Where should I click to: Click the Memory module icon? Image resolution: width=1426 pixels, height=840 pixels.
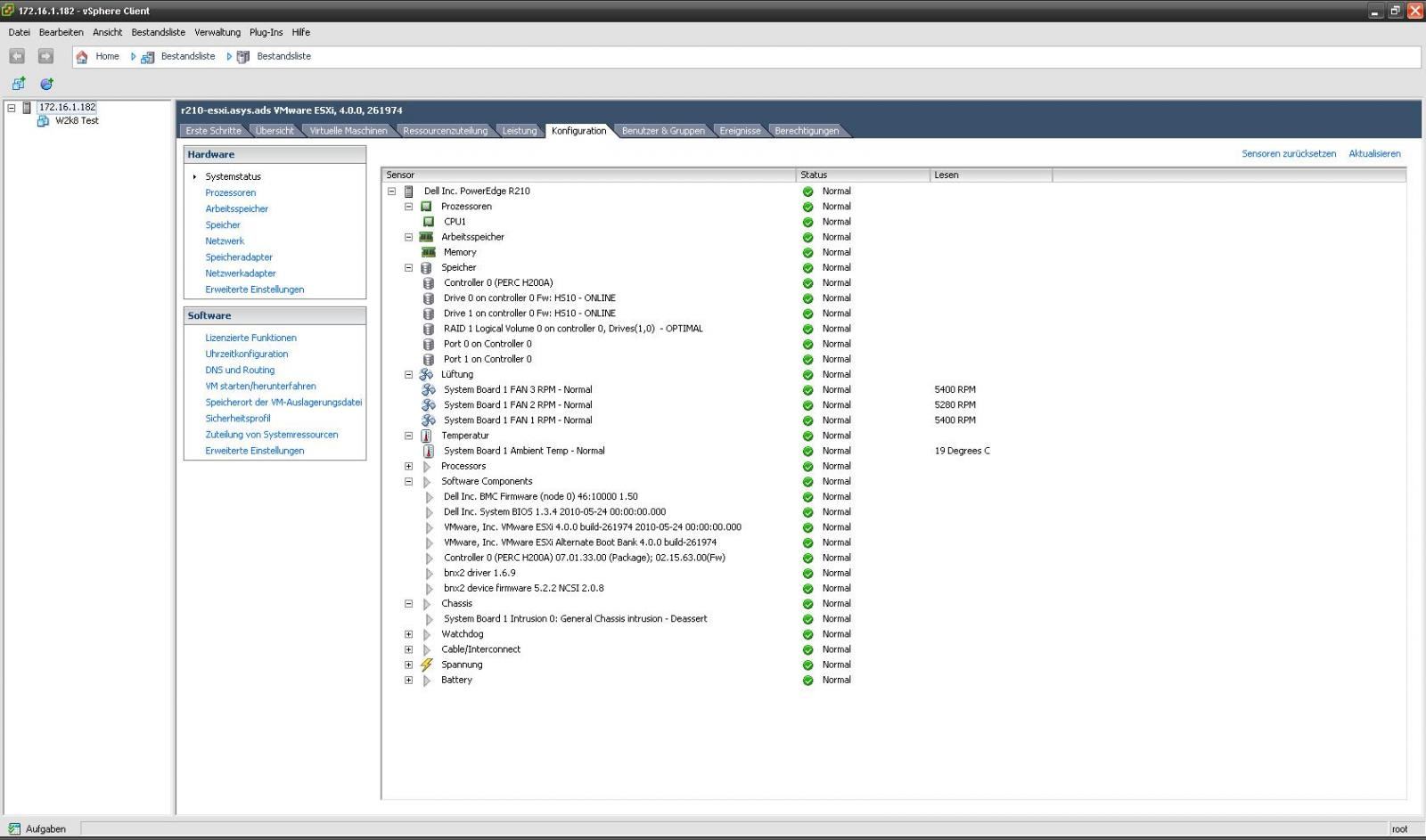(x=429, y=252)
